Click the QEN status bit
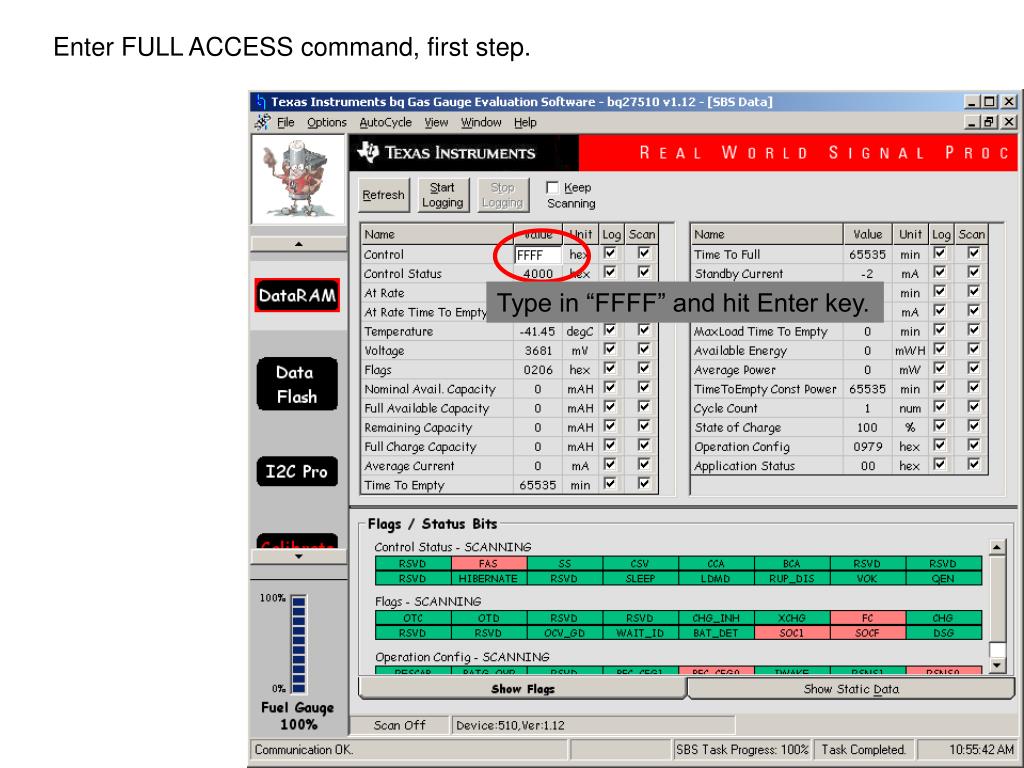The width and height of the screenshot is (1024, 768). point(943,579)
